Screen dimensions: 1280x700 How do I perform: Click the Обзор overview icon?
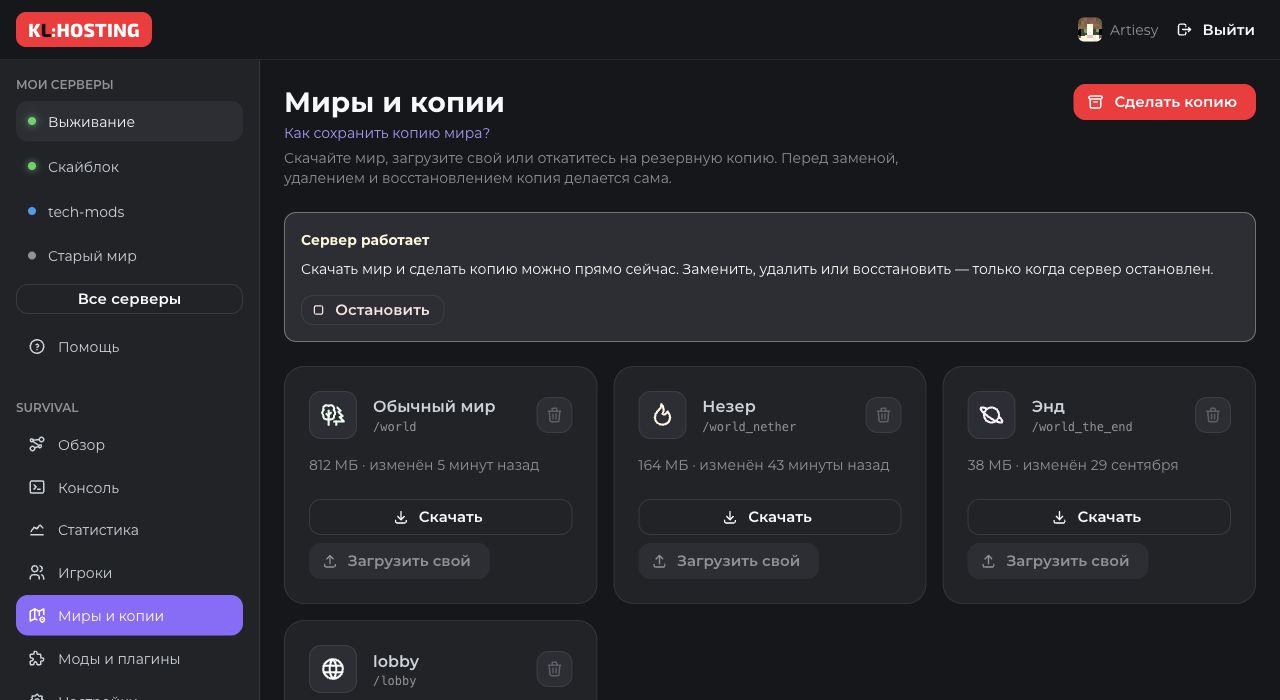[x=37, y=445]
